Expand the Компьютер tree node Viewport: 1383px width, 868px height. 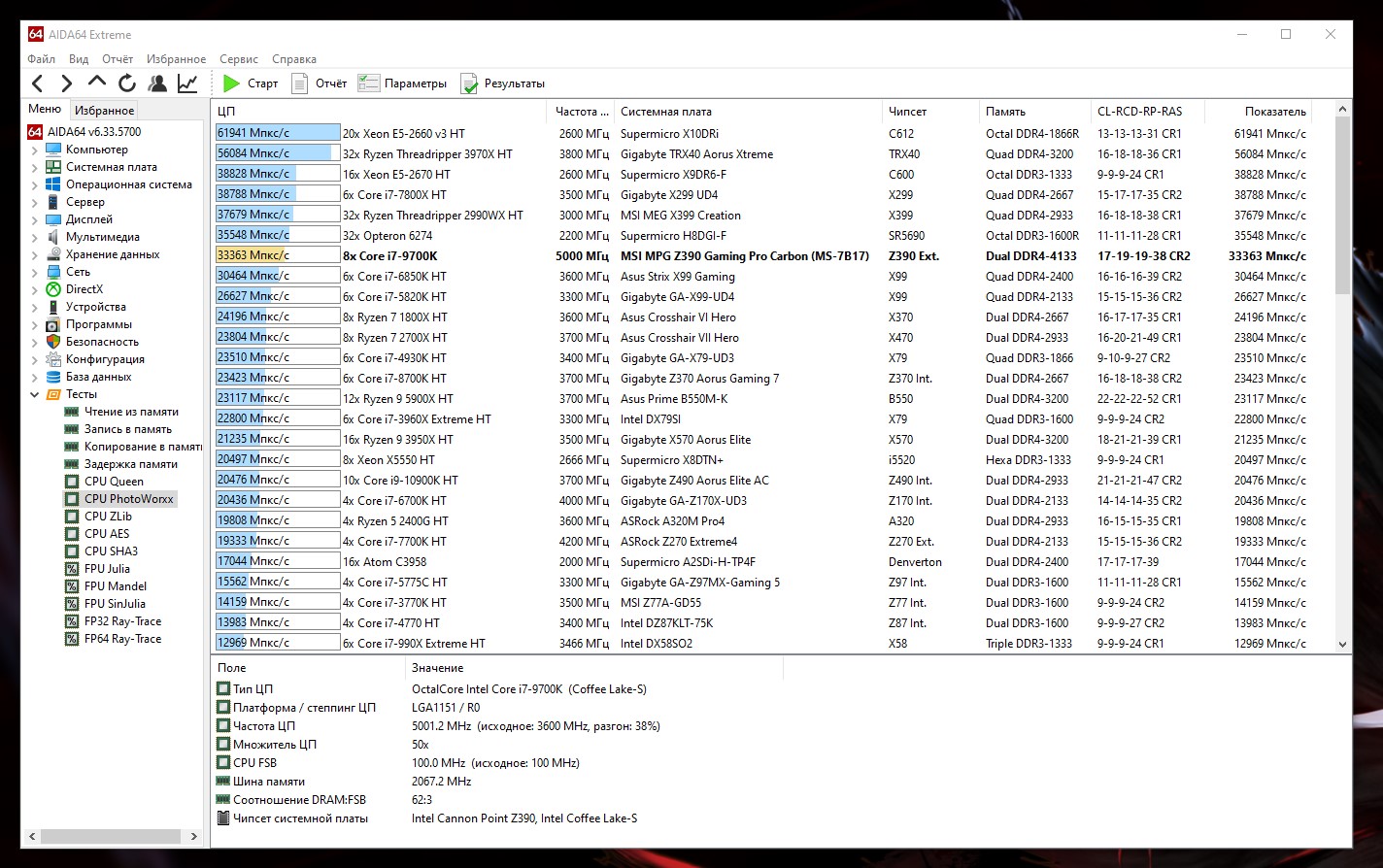click(x=35, y=150)
